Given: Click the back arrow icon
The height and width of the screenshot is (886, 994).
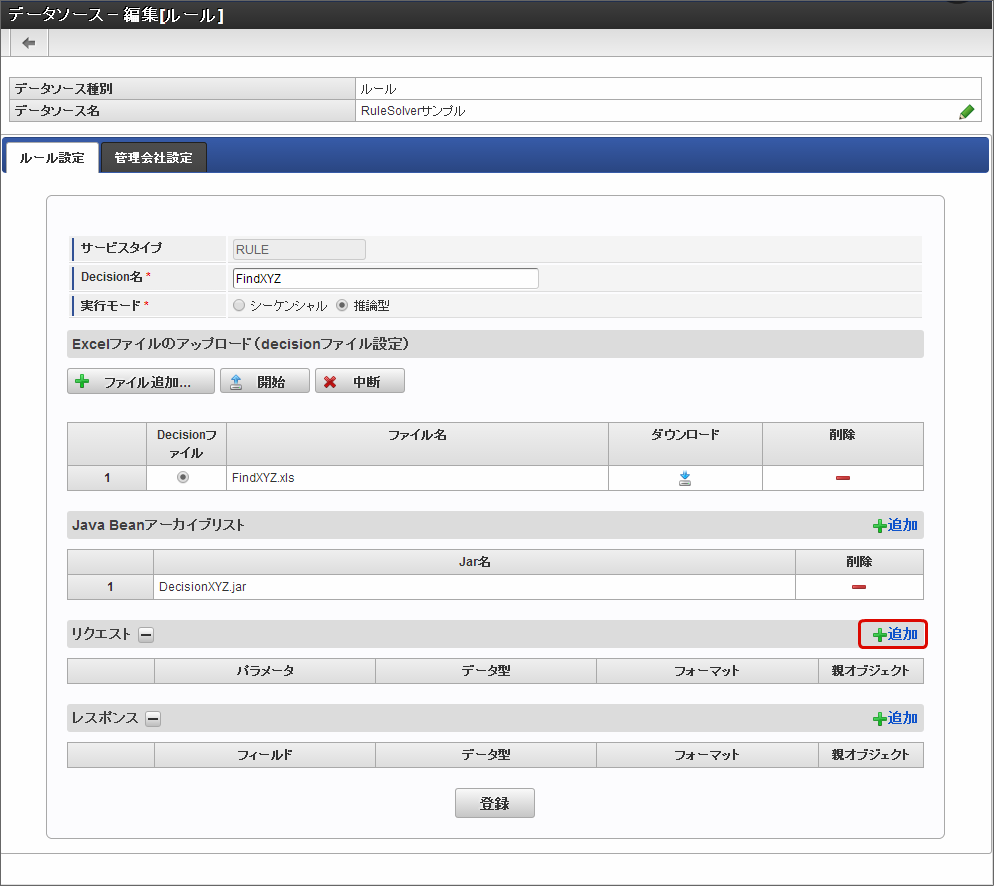Looking at the screenshot, I should [29, 43].
